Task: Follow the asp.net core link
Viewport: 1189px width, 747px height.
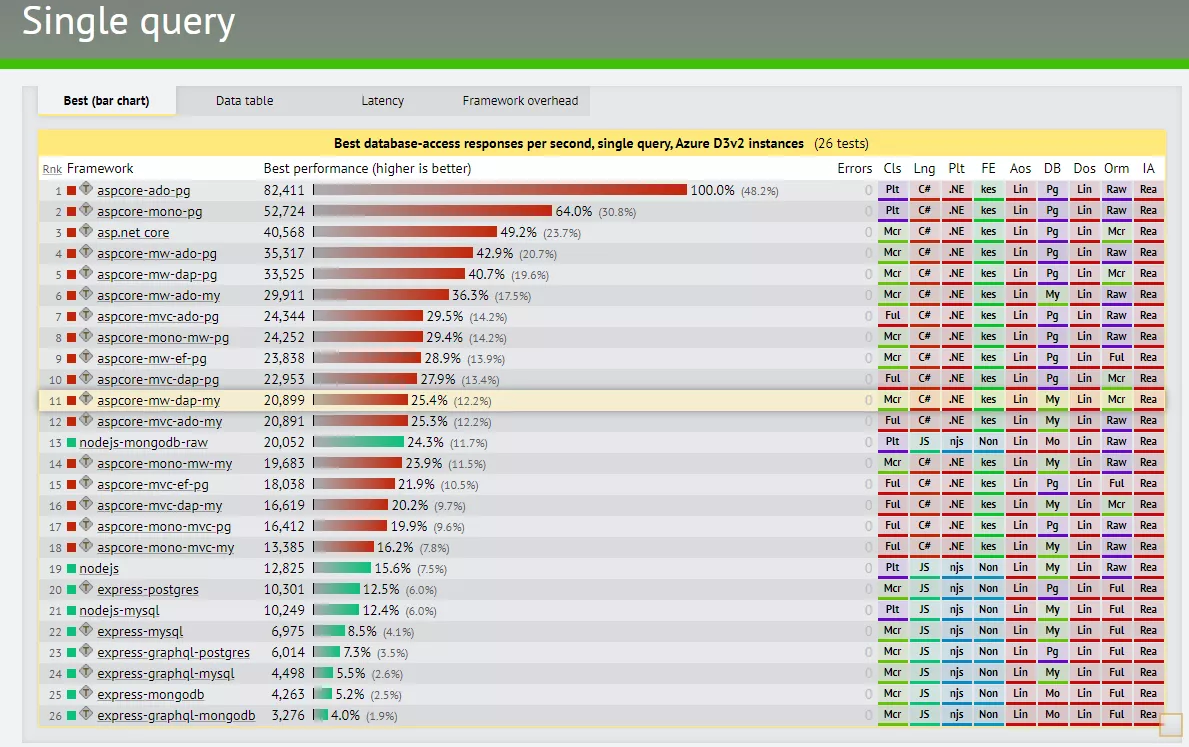Action: click(x=133, y=233)
